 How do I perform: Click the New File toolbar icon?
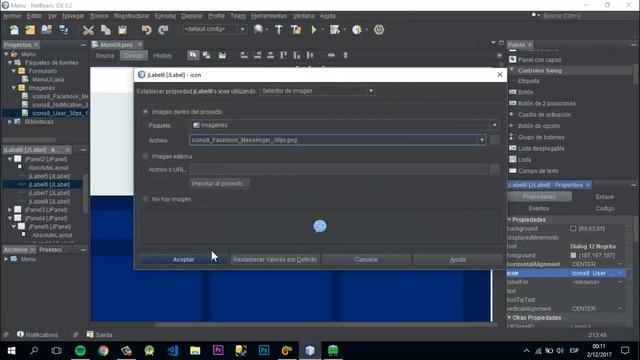(x=14, y=30)
